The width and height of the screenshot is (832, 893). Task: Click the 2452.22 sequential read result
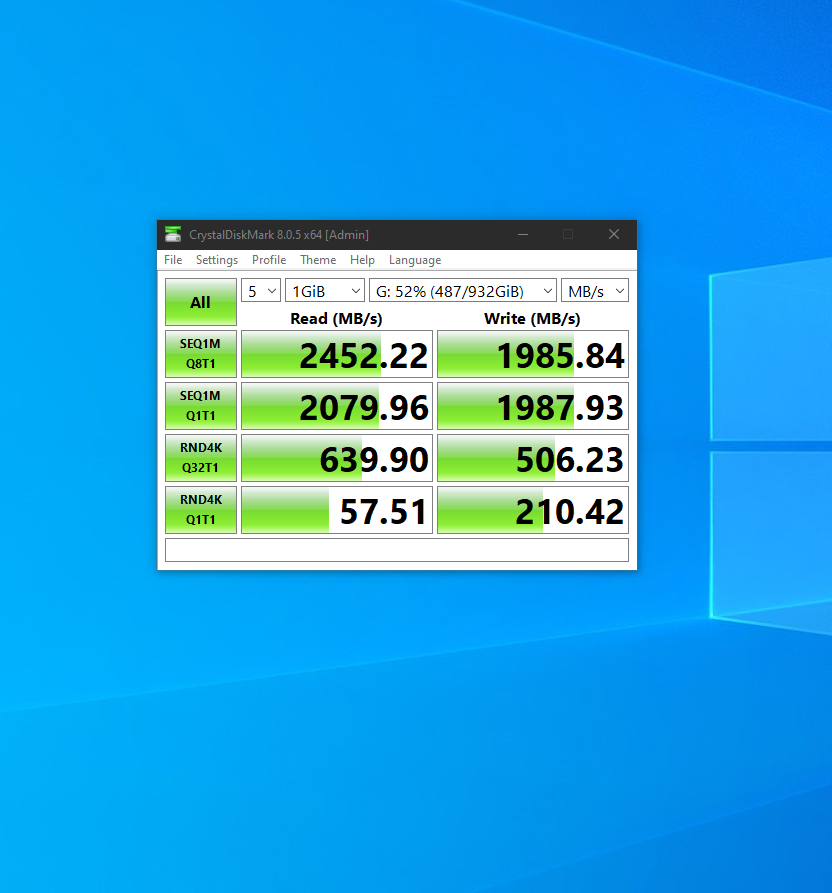pyautogui.click(x=337, y=354)
